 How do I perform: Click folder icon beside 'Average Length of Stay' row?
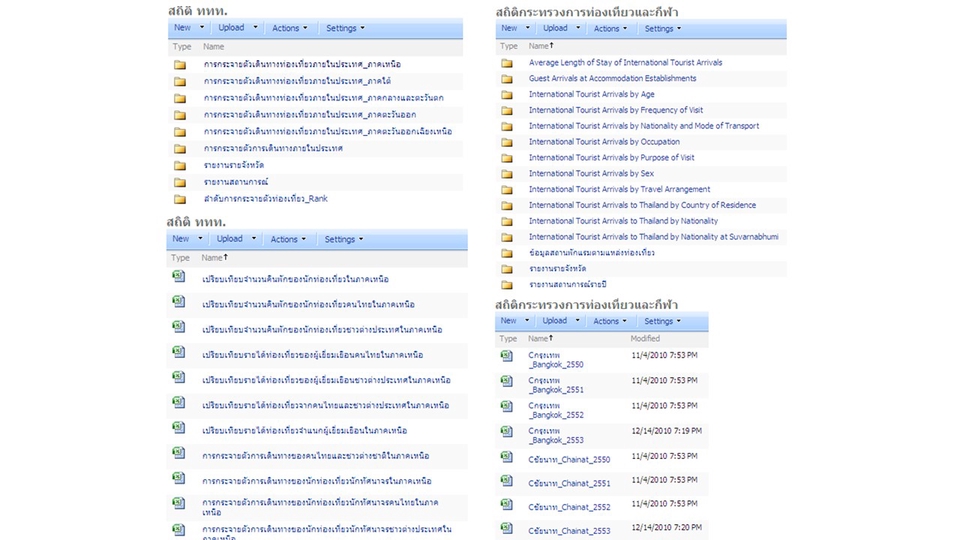coord(507,63)
